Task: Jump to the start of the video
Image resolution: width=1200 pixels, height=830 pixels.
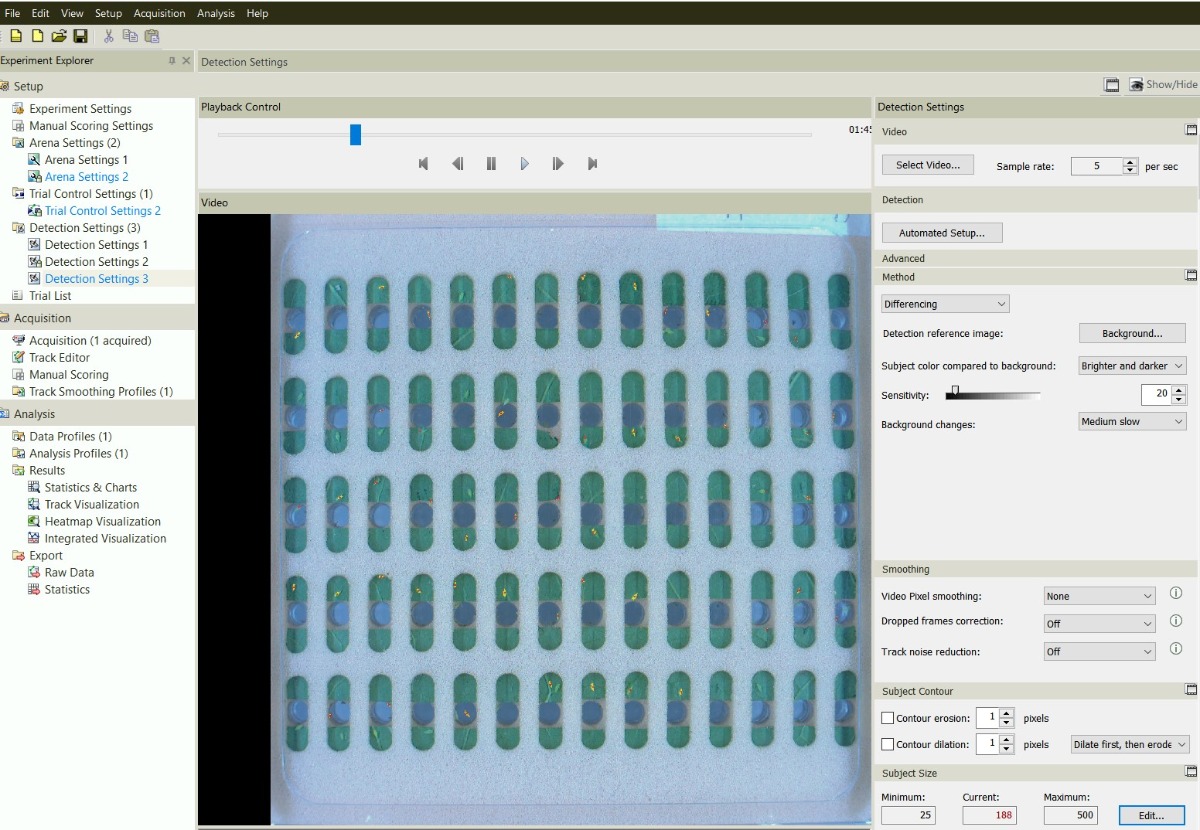Action: coord(424,164)
